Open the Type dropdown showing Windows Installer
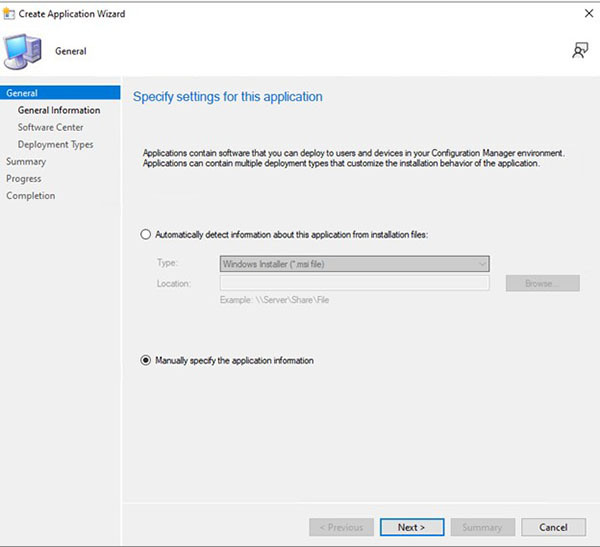600x547 pixels. [x=354, y=263]
